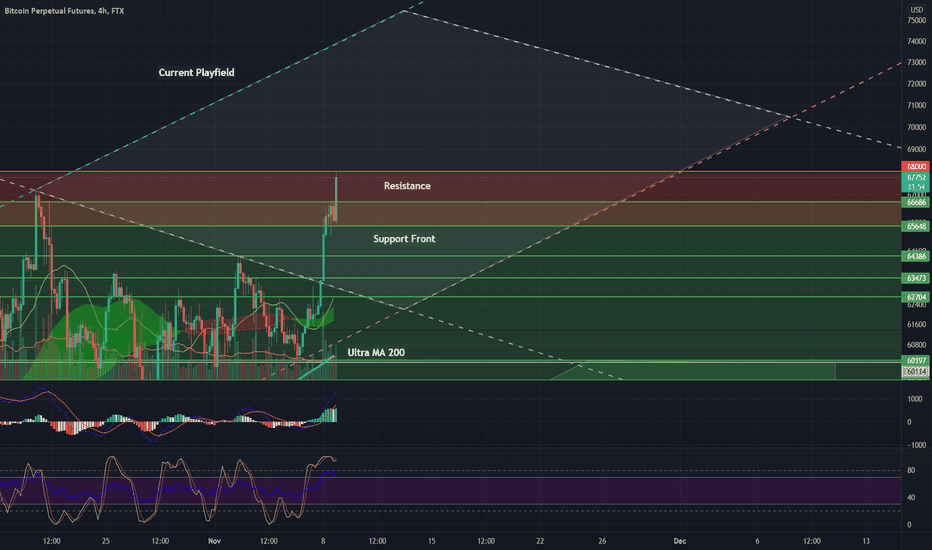This screenshot has width=932, height=550.
Task: Click the Nov label on time axis
Action: [x=215, y=541]
